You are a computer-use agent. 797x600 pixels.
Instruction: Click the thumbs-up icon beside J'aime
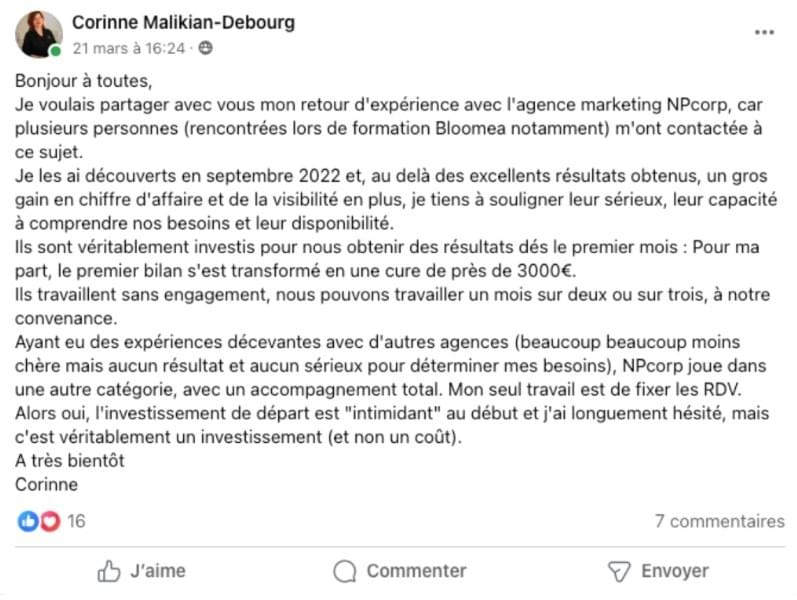[x=109, y=571]
